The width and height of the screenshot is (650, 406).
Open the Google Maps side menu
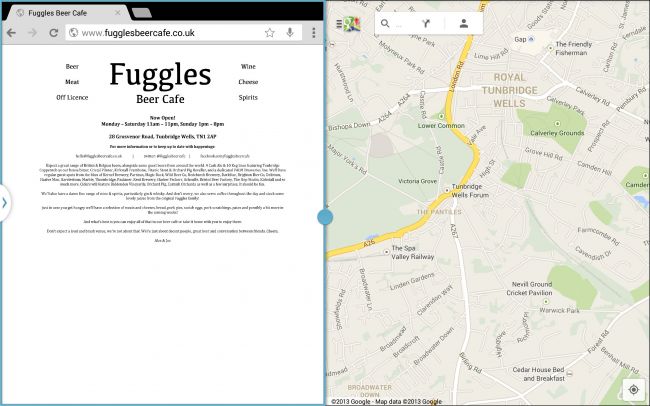[347, 23]
